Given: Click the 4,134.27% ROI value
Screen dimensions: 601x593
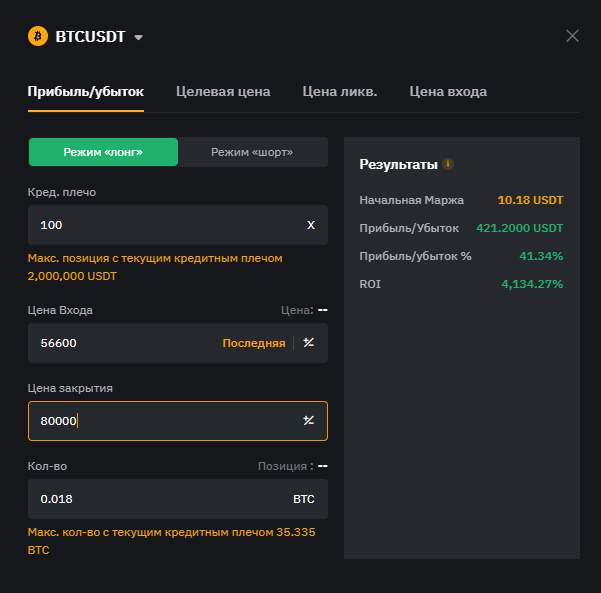Looking at the screenshot, I should [x=532, y=284].
